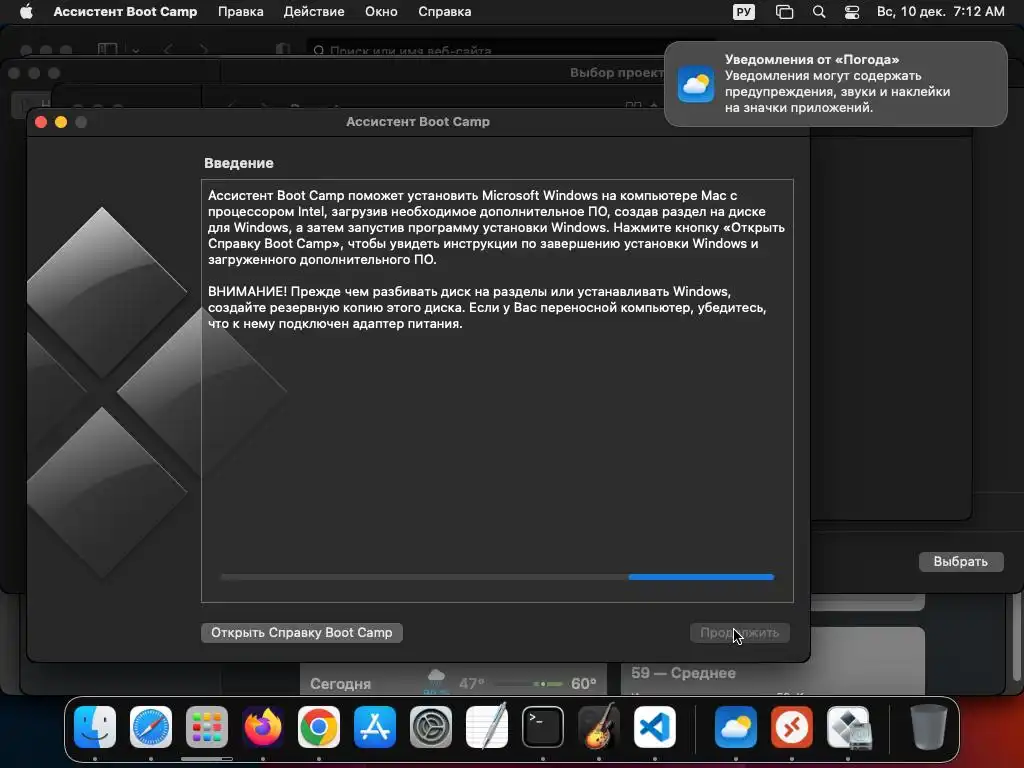This screenshot has width=1024, height=768.
Task: Click Открыть Справку Boot Camp button
Action: click(x=302, y=632)
